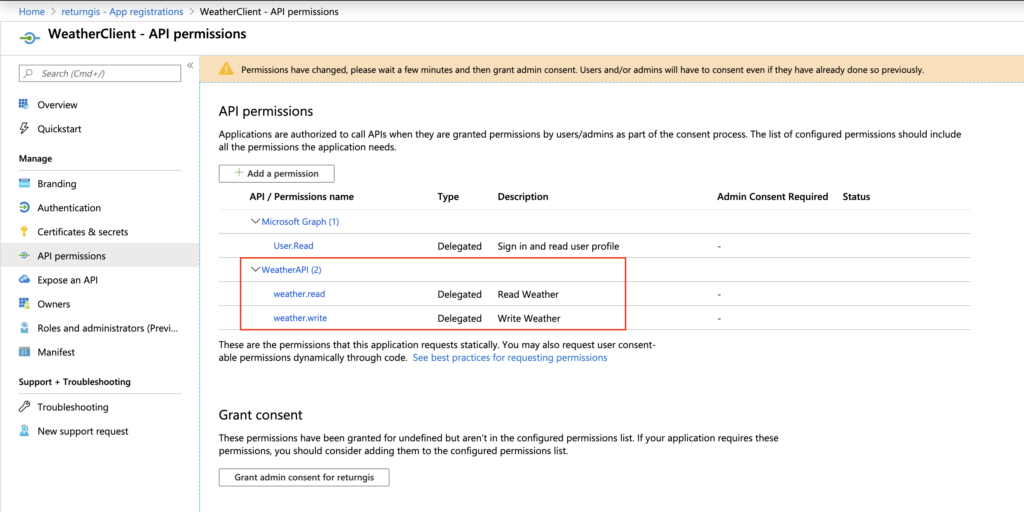Click the Expose an API cloud icon
The width and height of the screenshot is (1024, 512).
pos(24,280)
